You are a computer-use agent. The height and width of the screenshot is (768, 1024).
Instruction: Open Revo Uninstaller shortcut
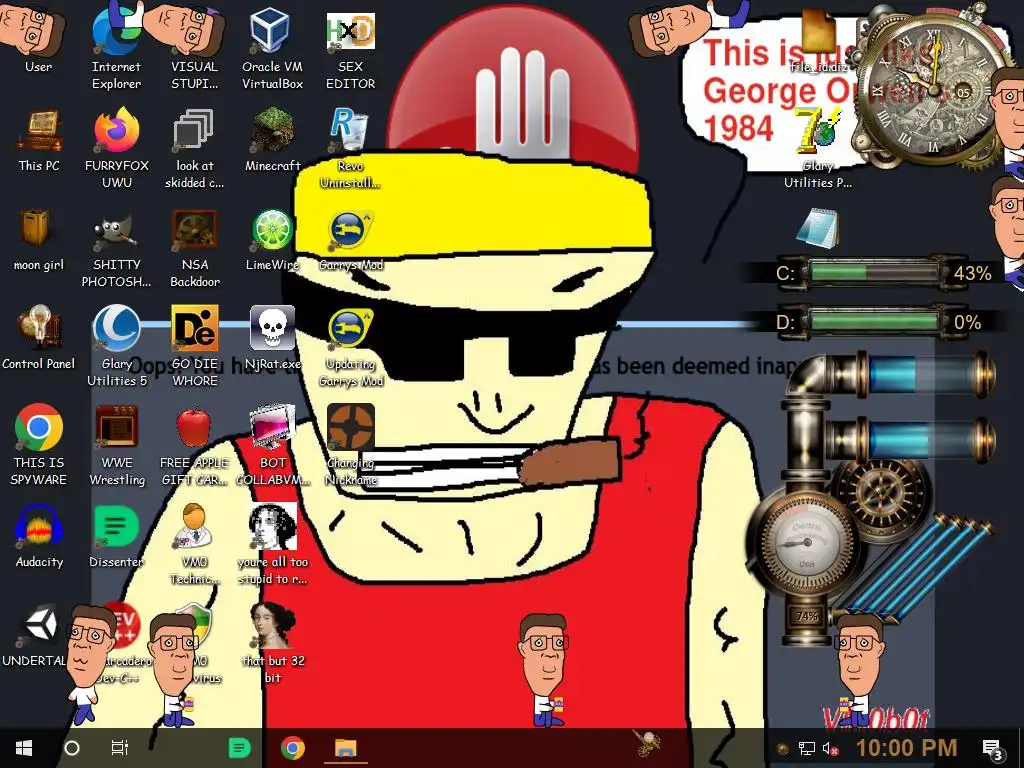click(x=350, y=148)
